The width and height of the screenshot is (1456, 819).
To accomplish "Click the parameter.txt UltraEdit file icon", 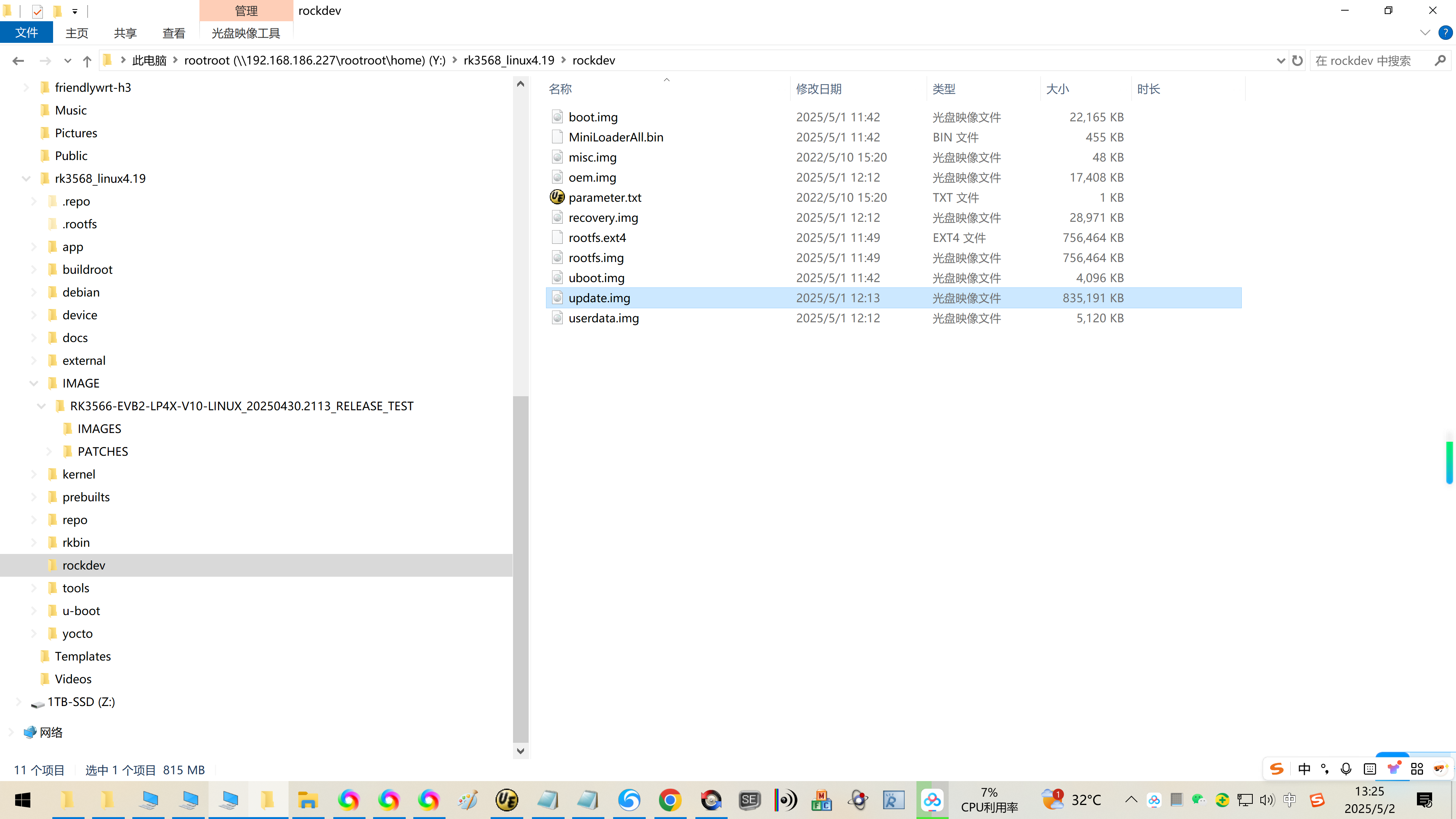I will click(557, 197).
